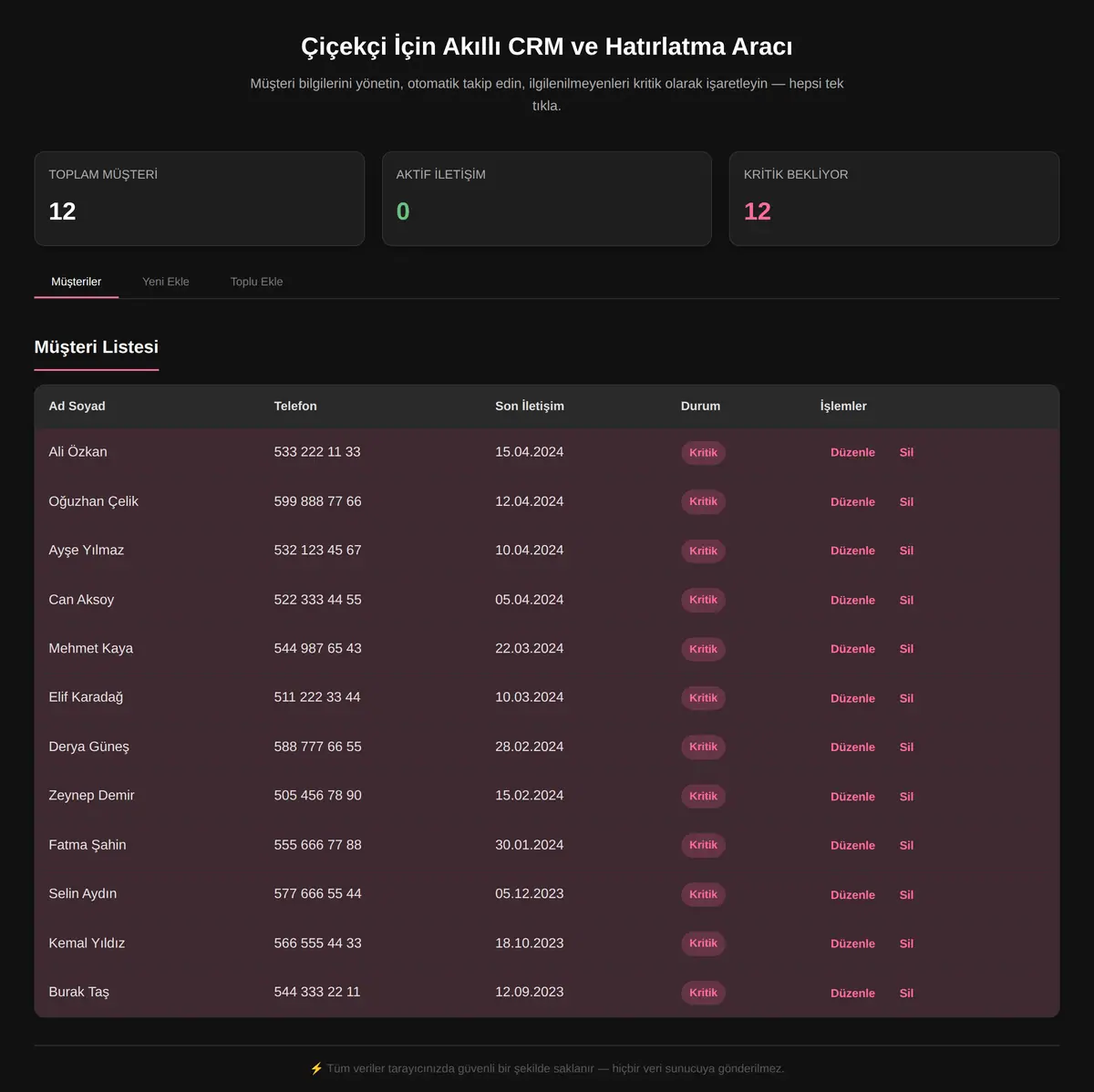This screenshot has height=1092, width=1094.
Task: Click phone number 505 456 78 90
Action: [317, 796]
